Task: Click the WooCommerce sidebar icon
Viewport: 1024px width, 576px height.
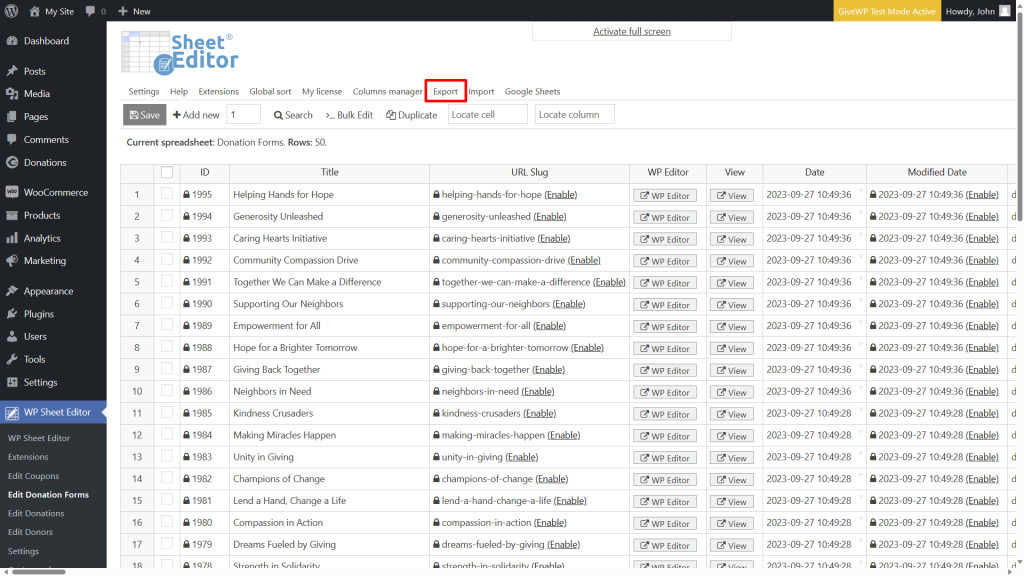Action: point(11,191)
